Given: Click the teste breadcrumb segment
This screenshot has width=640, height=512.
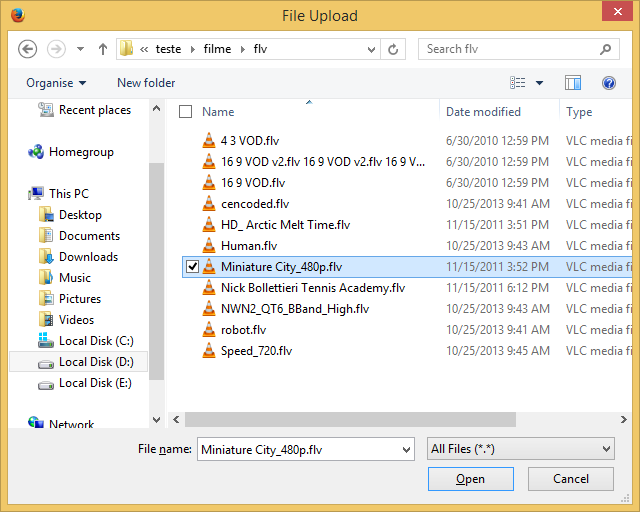Looking at the screenshot, I should [x=168, y=49].
